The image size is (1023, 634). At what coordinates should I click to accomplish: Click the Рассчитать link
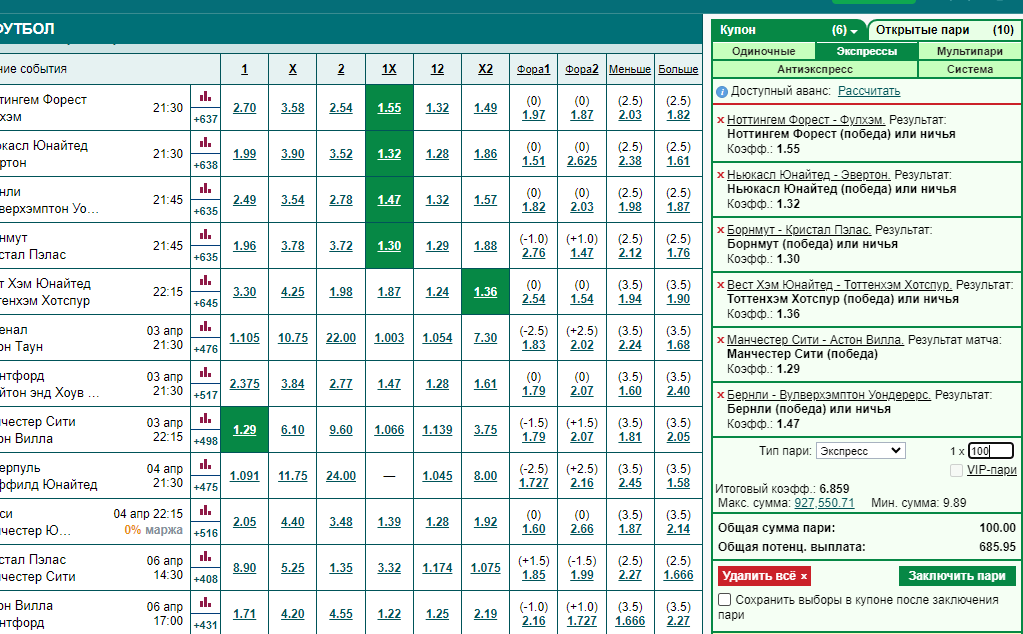[x=869, y=91]
